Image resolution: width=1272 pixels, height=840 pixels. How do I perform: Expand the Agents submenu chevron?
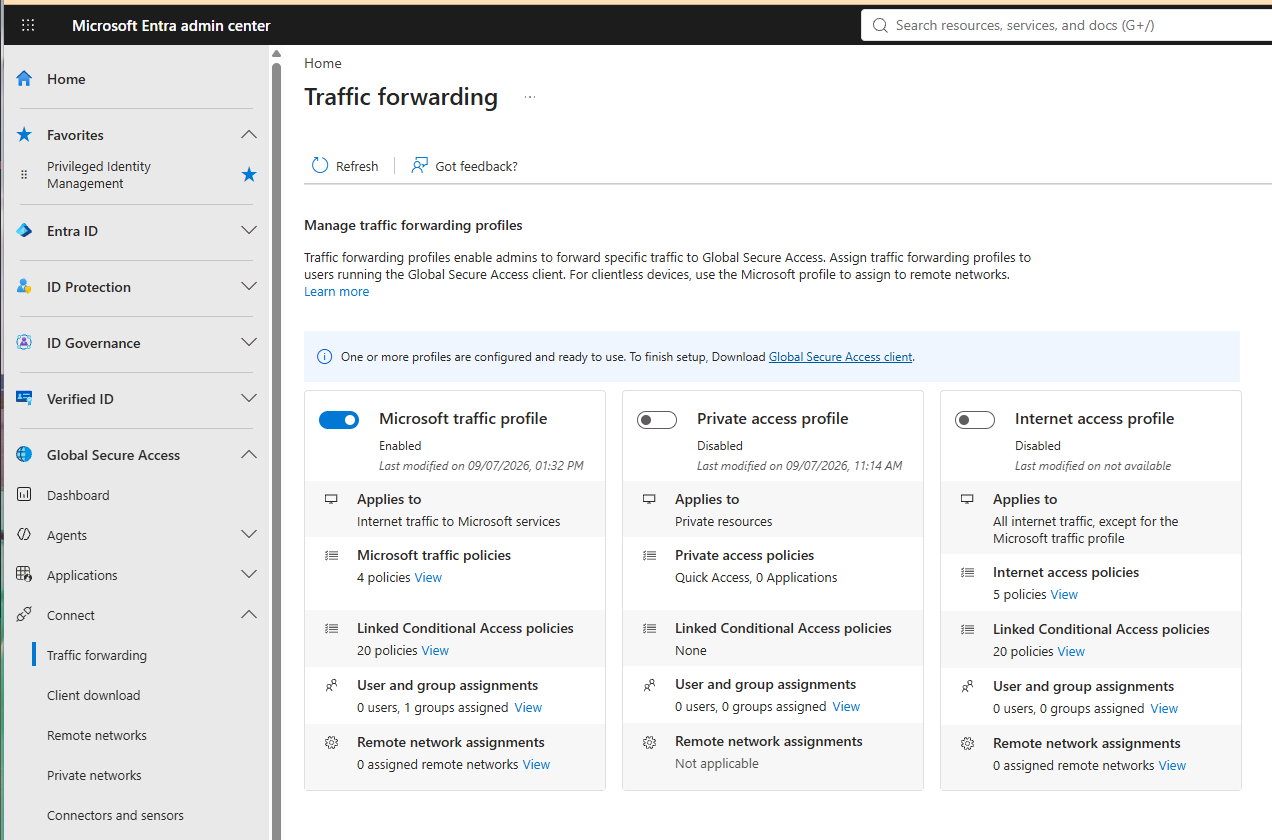coord(249,535)
